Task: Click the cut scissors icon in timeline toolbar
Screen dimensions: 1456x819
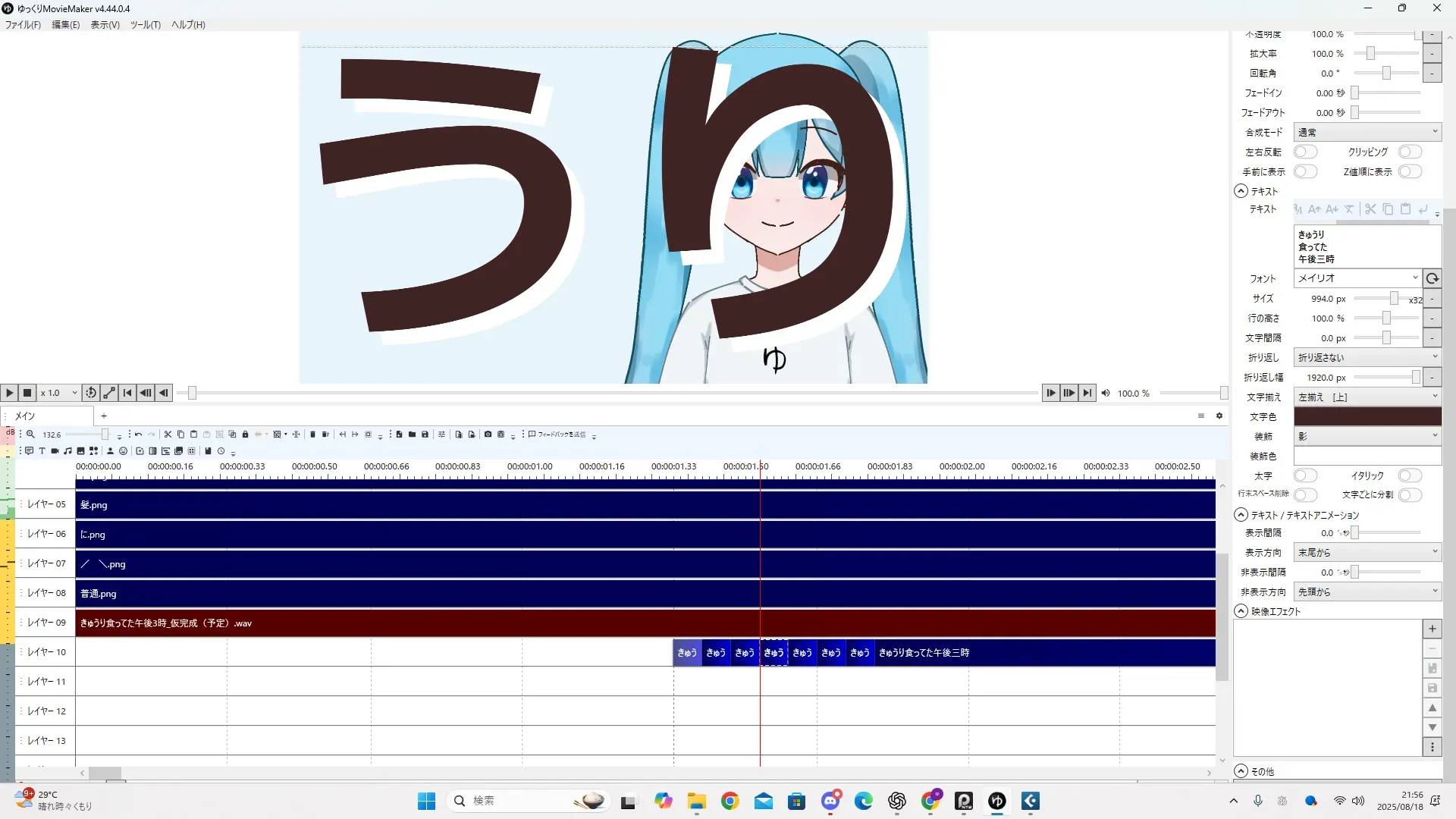Action: (x=168, y=435)
